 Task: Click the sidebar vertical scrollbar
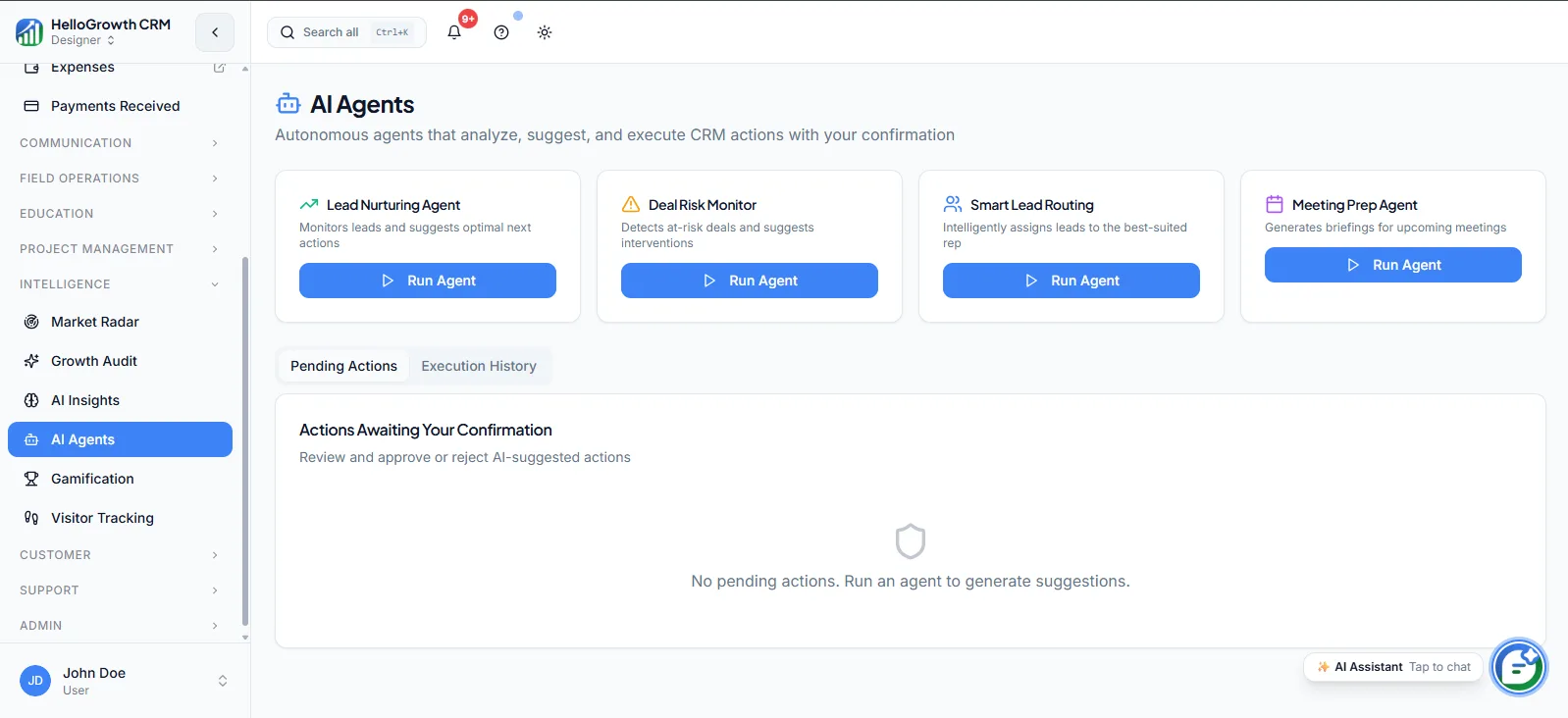(x=245, y=441)
